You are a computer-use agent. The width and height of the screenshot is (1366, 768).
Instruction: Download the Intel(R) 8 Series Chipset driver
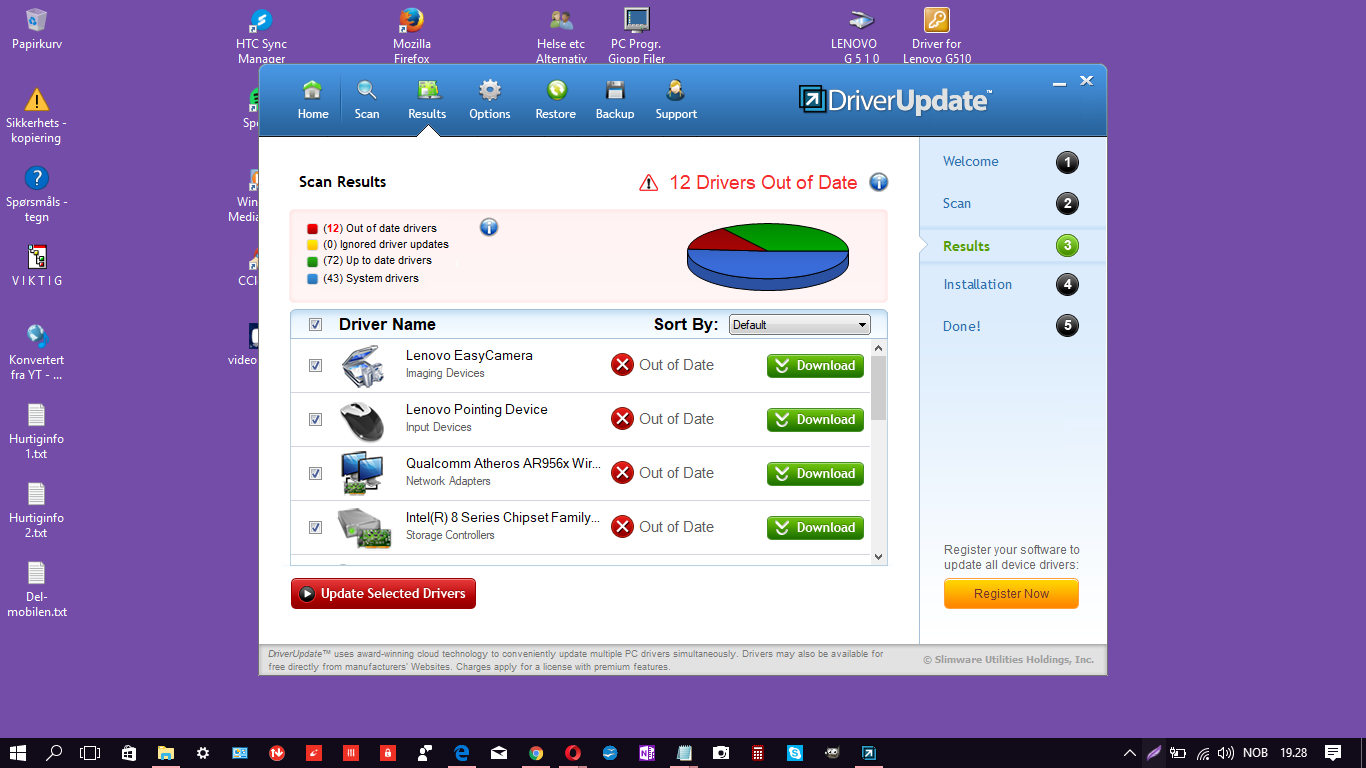pos(815,528)
